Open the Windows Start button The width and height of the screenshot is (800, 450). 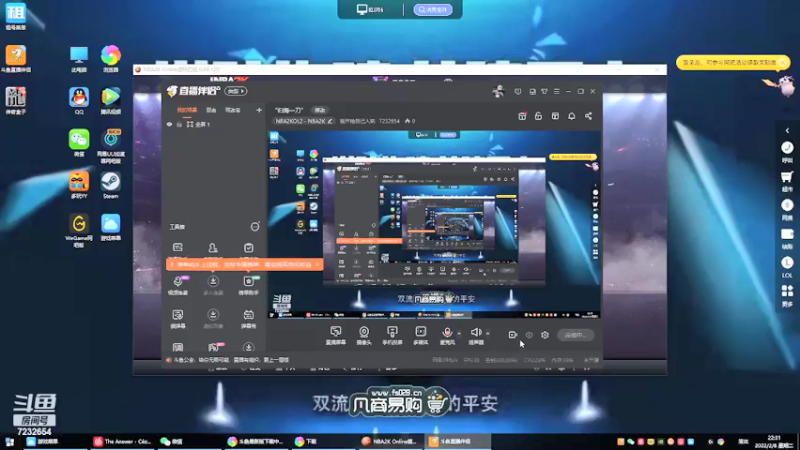[x=10, y=442]
